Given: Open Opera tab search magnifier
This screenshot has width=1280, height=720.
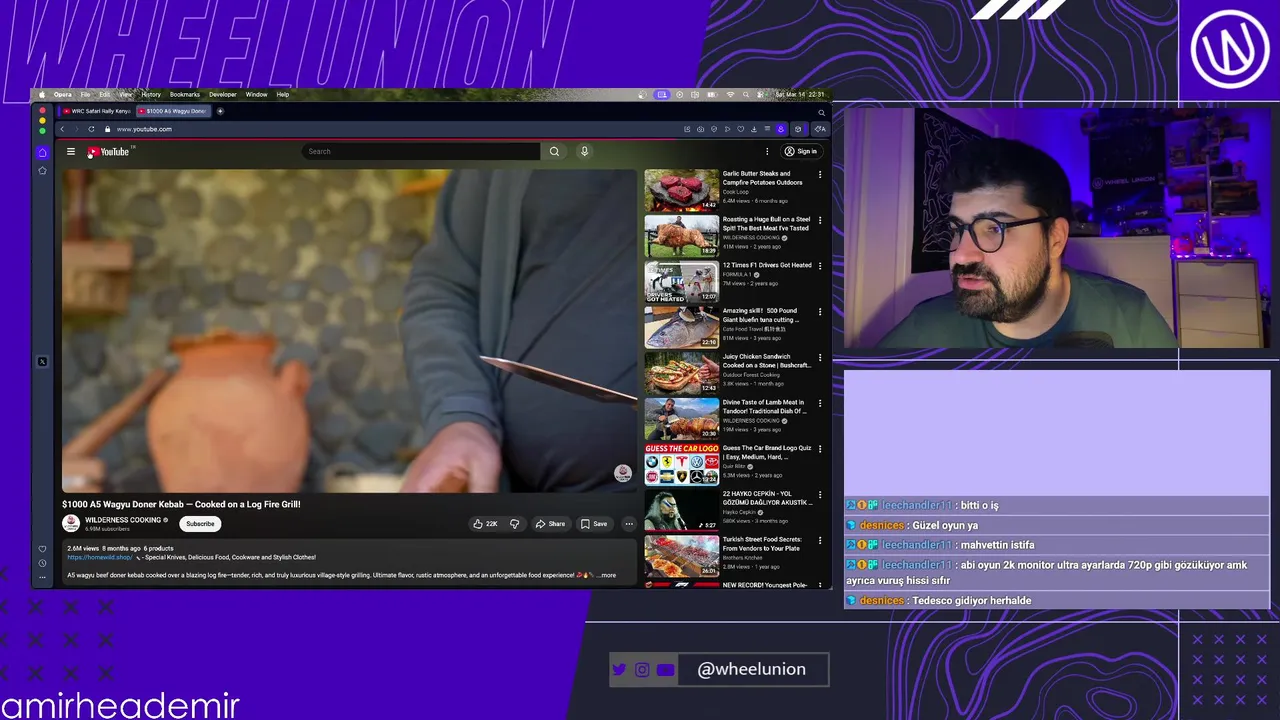Looking at the screenshot, I should point(822,113).
